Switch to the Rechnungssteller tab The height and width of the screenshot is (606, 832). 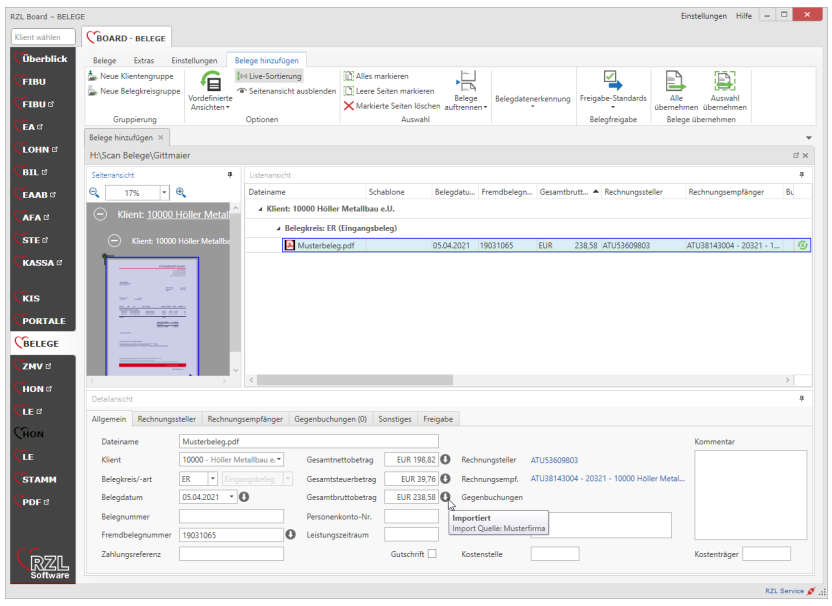coord(167,419)
